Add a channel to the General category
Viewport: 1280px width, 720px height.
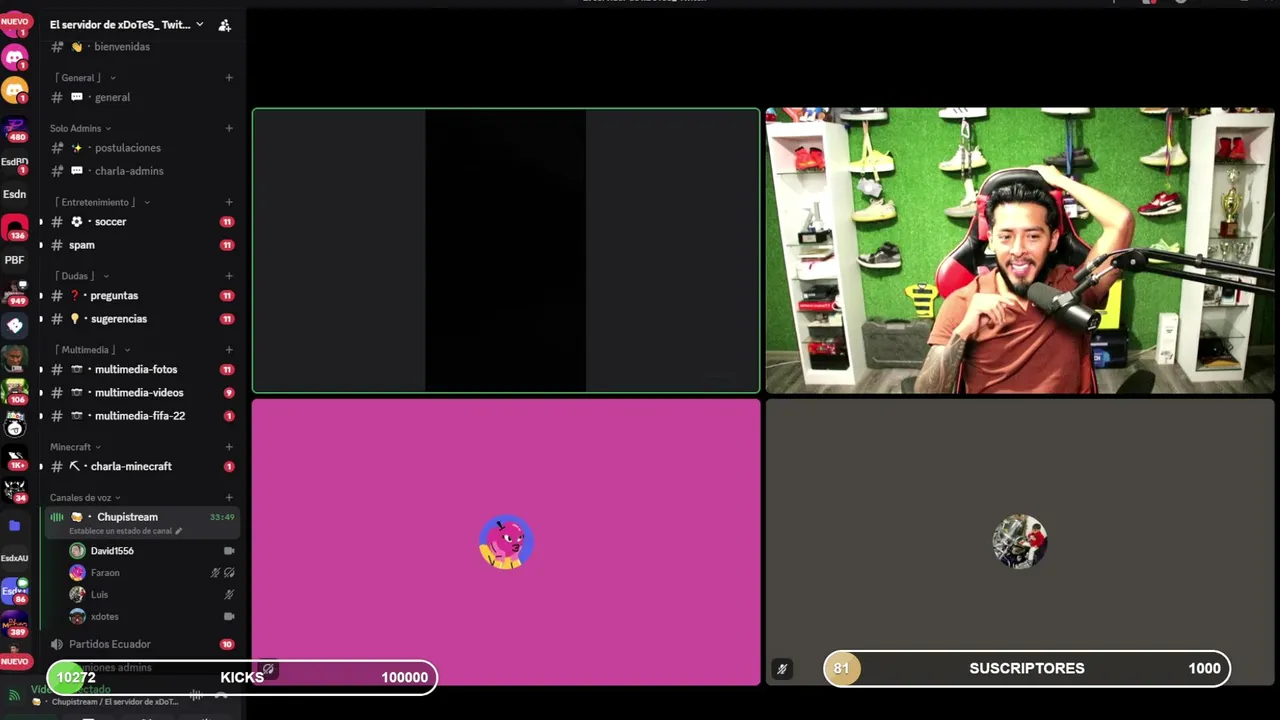(229, 78)
